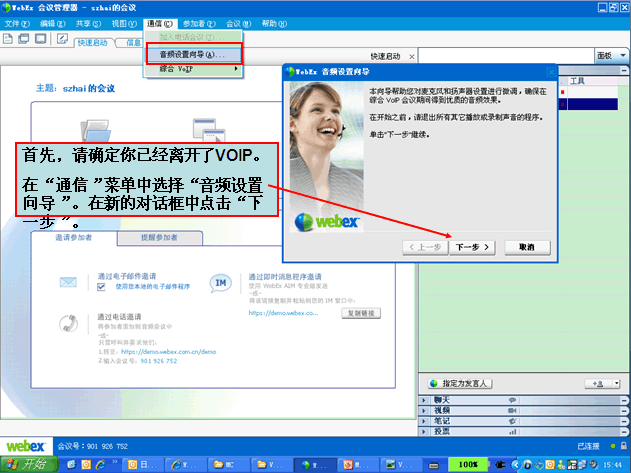Open the 面板 panels dropdown
Viewport: 631px width, 473px height.
[612, 56]
